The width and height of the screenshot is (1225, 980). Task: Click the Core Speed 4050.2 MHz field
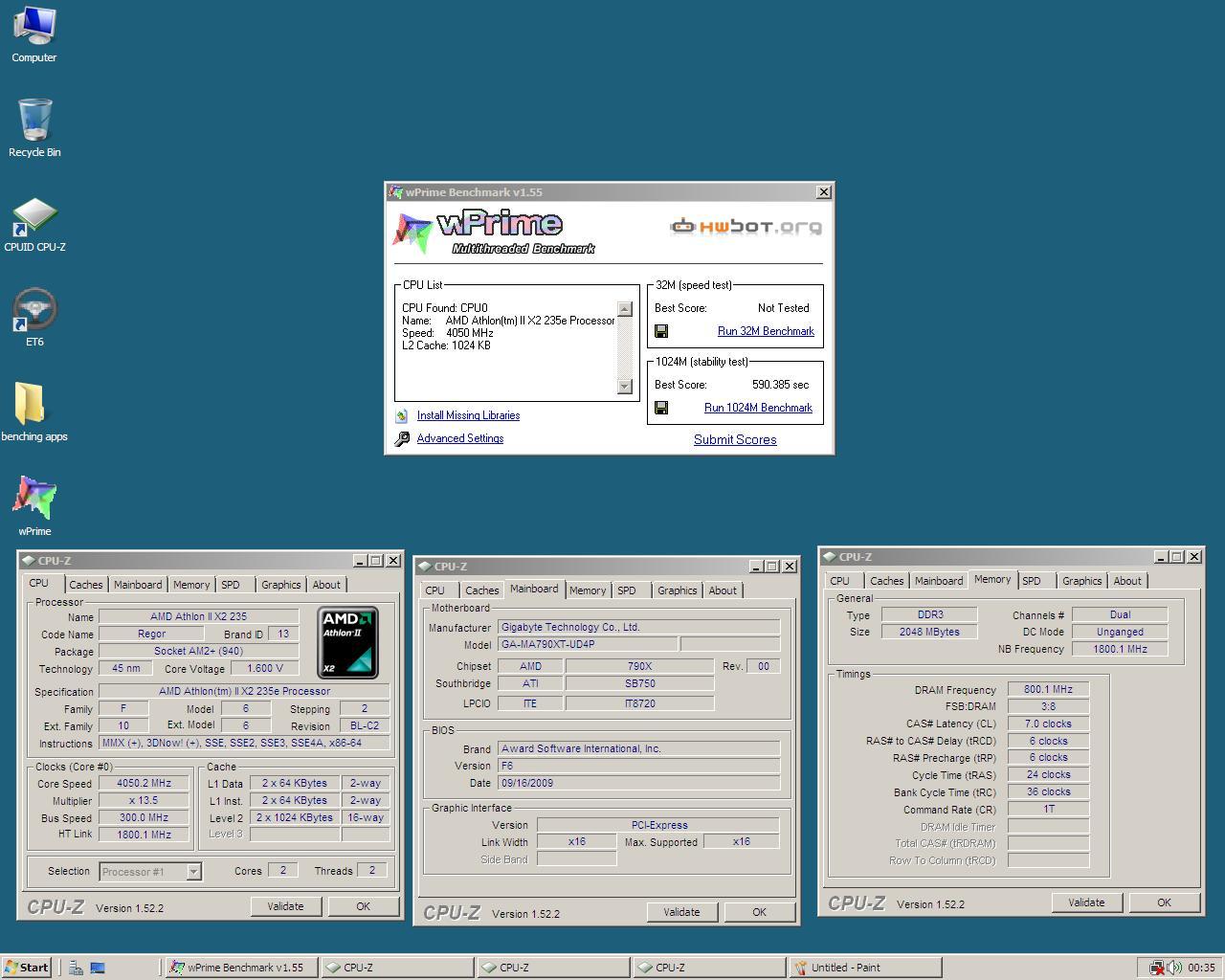pyautogui.click(x=145, y=783)
